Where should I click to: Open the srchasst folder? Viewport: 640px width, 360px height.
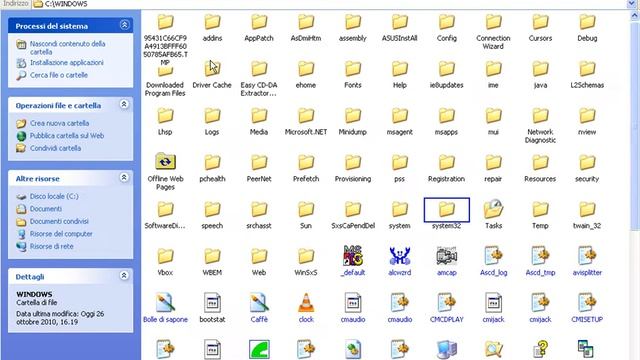click(x=259, y=210)
